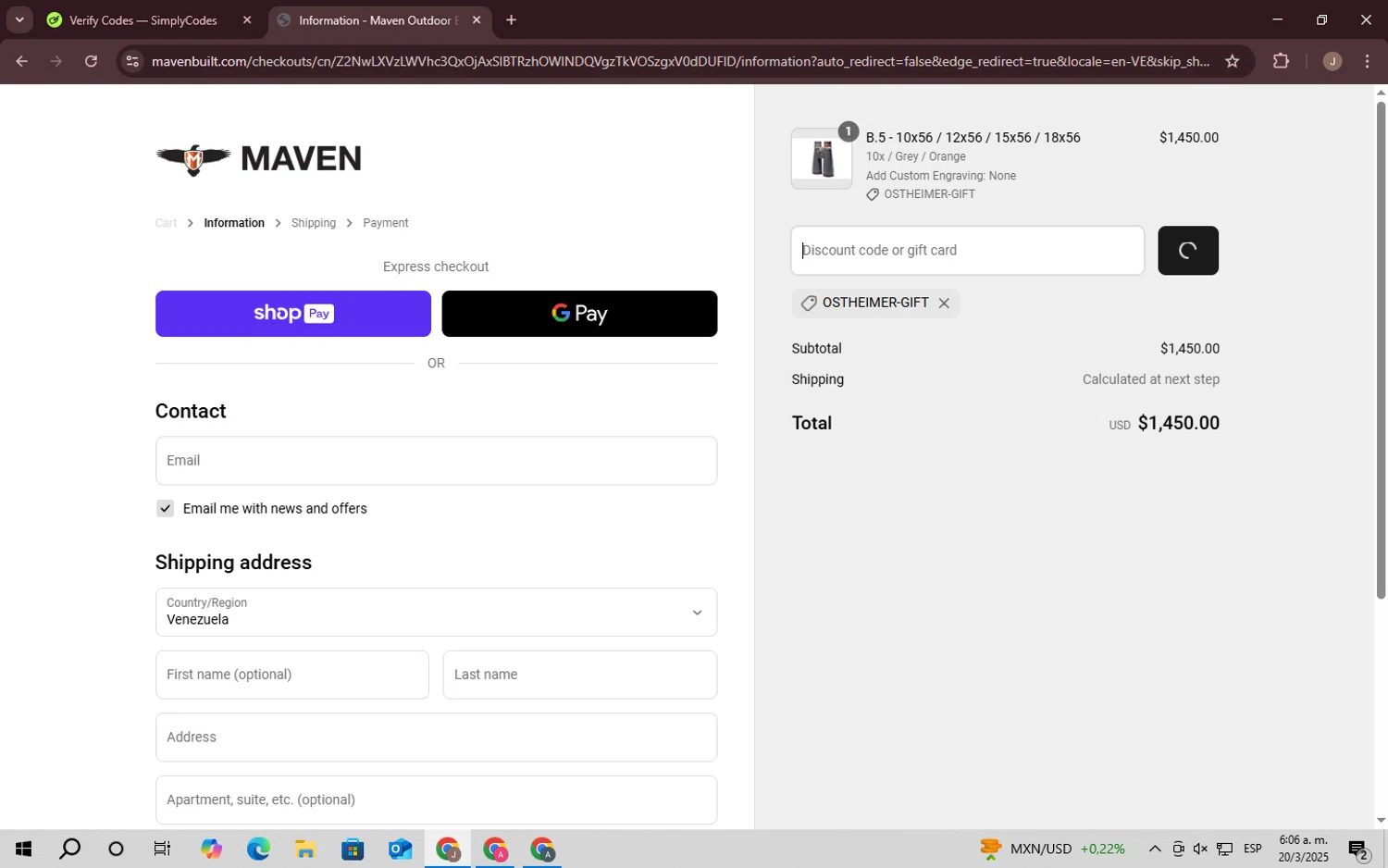Click Calculated at next step text
This screenshot has width=1388, height=868.
click(x=1150, y=379)
